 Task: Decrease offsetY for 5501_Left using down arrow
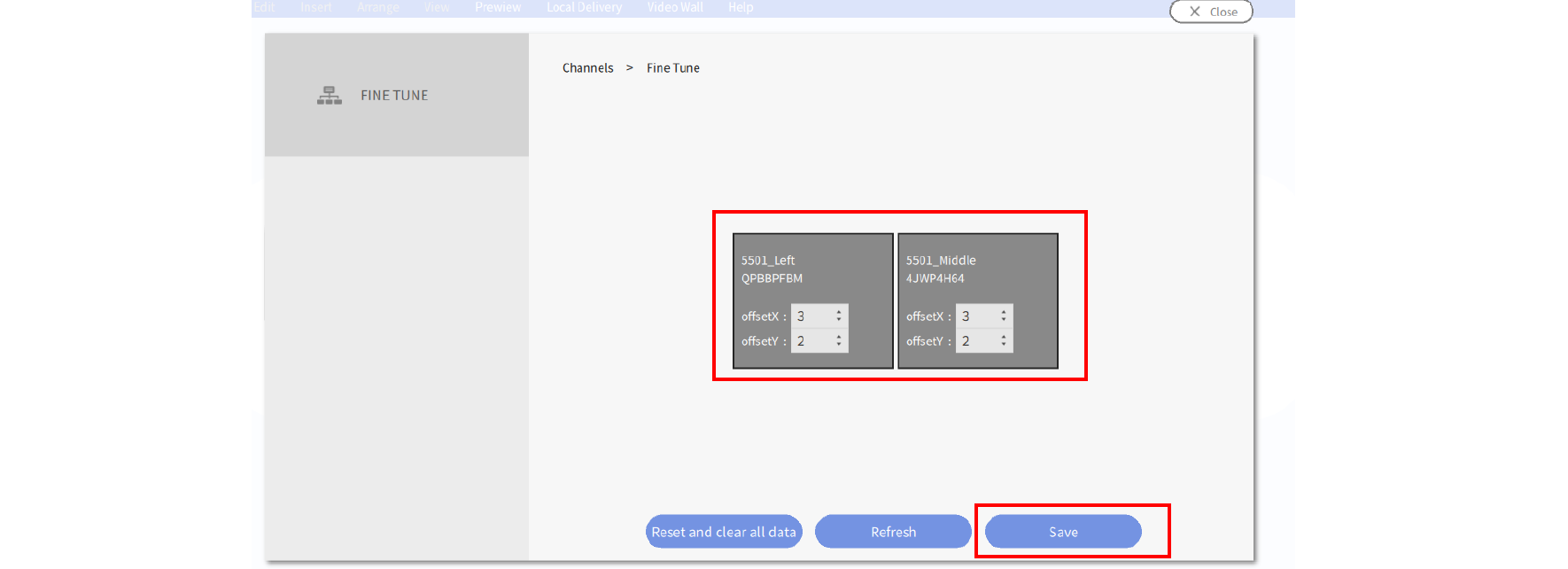pyautogui.click(x=839, y=345)
